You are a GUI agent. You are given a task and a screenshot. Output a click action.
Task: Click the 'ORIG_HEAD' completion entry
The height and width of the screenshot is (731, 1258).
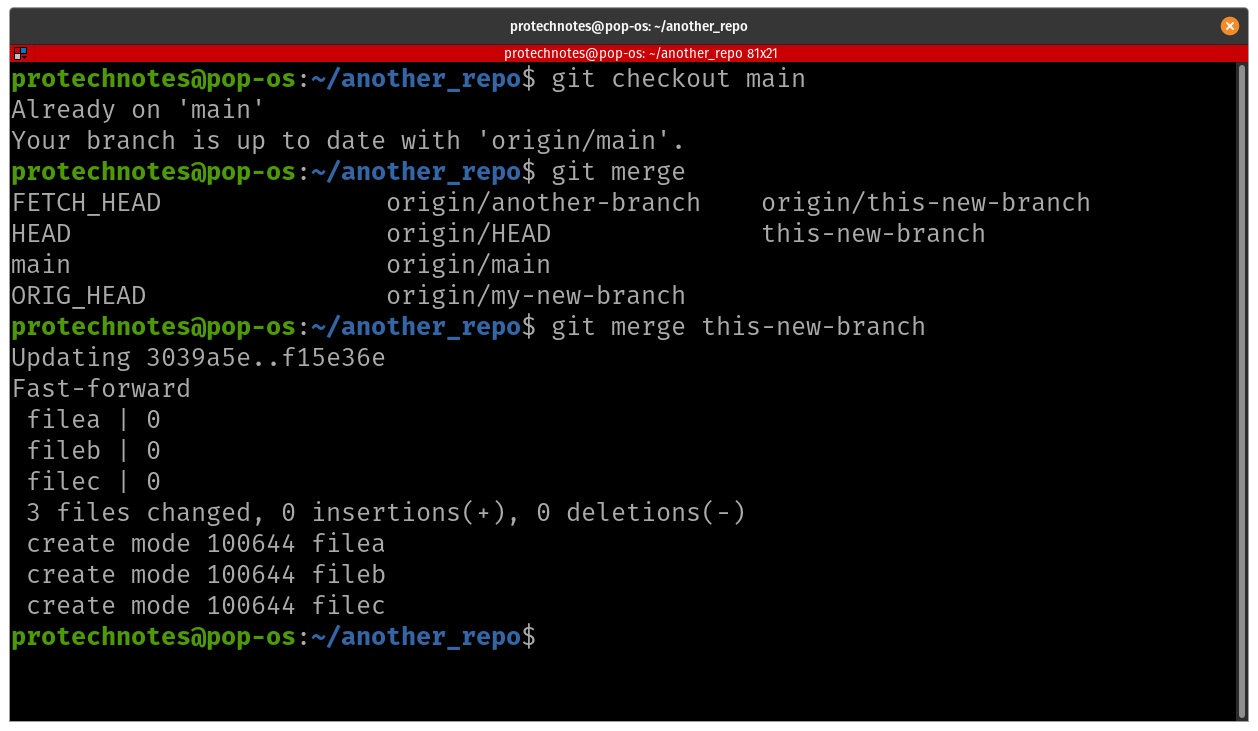(x=79, y=296)
